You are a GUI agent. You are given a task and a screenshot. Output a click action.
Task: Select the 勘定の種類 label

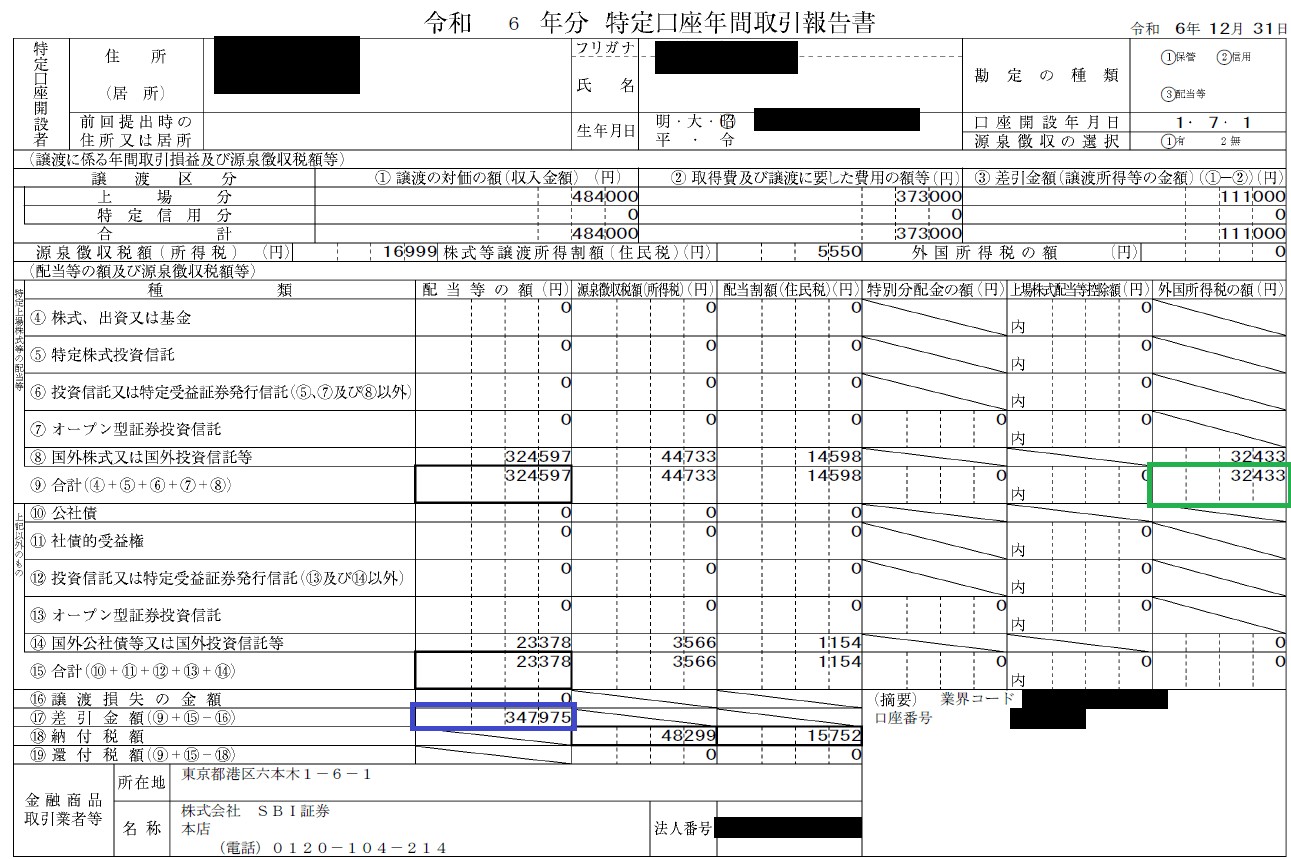pos(1047,76)
